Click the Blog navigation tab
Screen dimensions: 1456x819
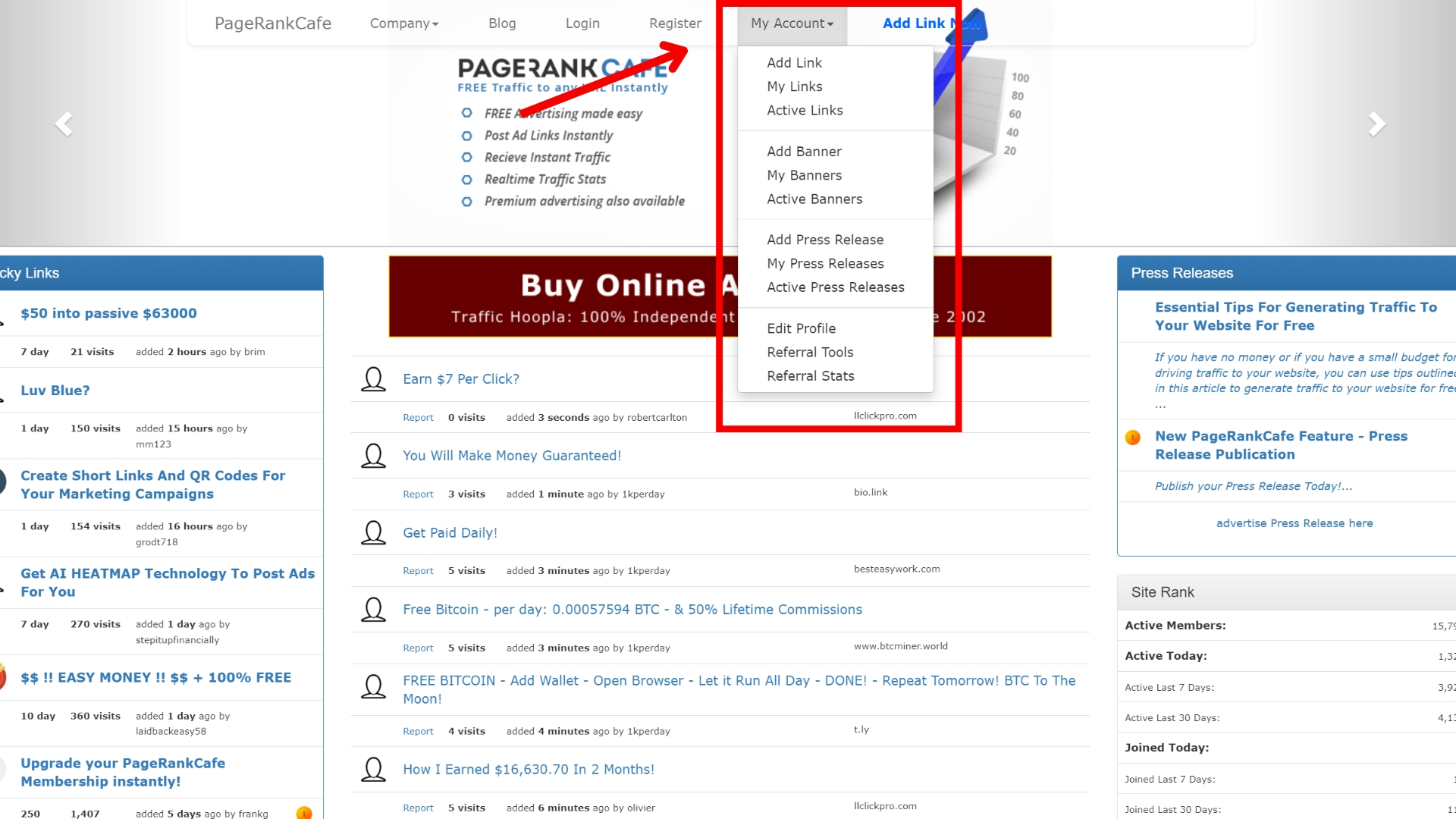(503, 23)
